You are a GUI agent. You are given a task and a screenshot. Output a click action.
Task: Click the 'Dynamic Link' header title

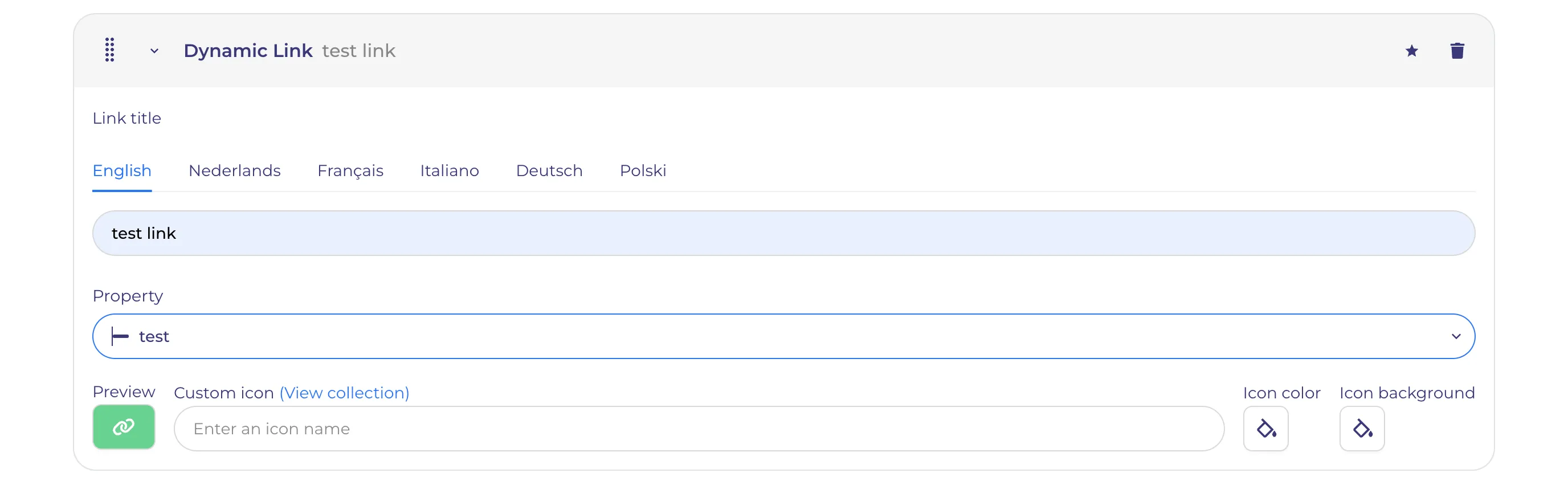click(x=248, y=51)
